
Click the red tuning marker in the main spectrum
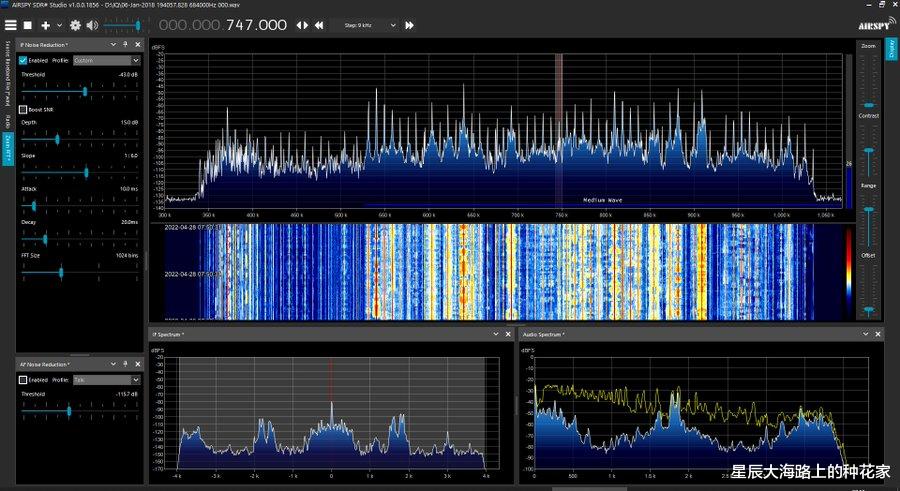(x=558, y=130)
